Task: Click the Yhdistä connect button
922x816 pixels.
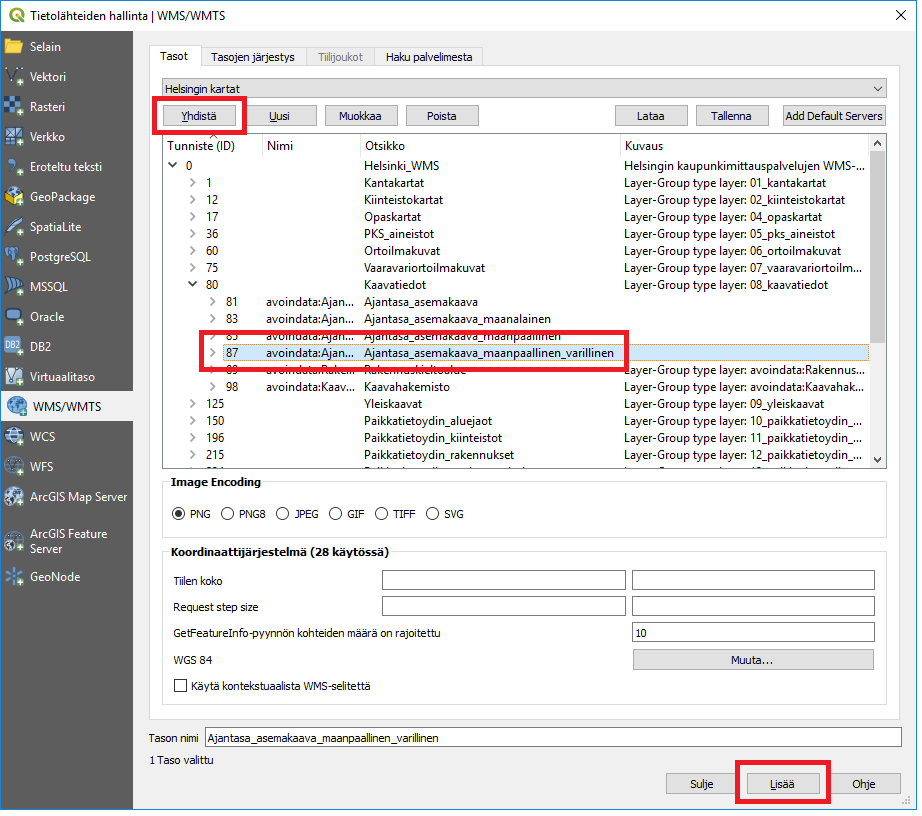Action: [x=200, y=116]
